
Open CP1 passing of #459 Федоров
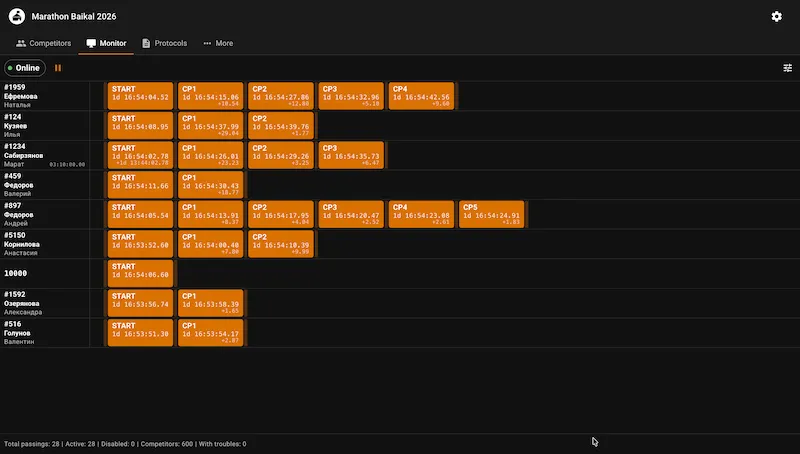[211, 185]
